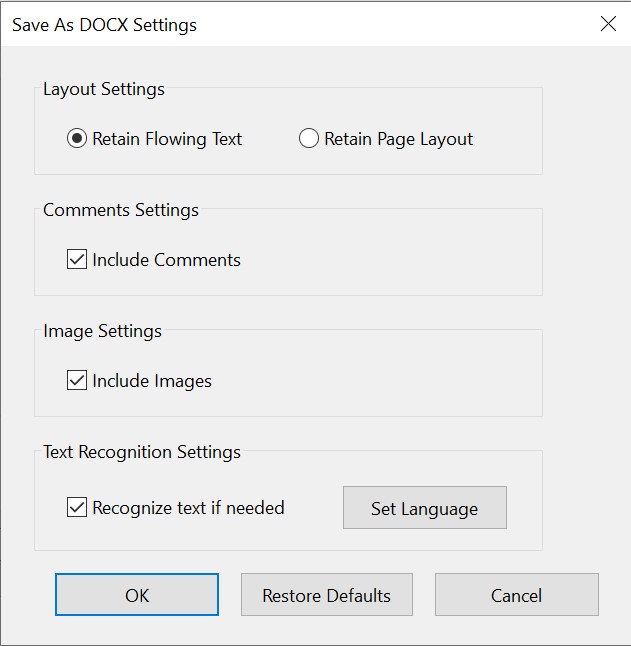
Task: Dismiss the dialog with Cancel
Action: tap(516, 595)
